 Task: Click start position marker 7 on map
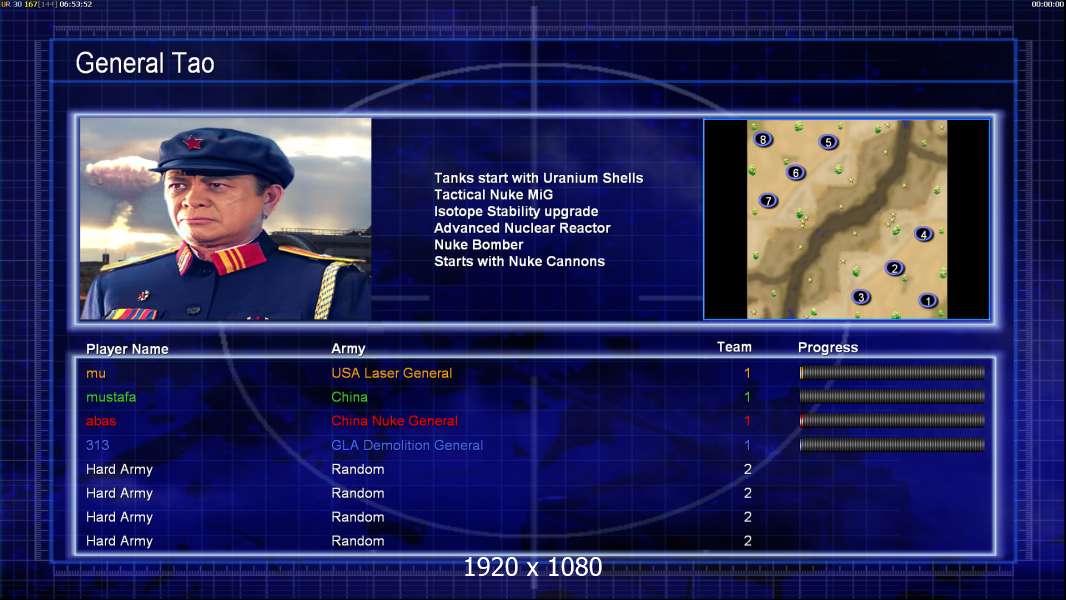tap(768, 200)
